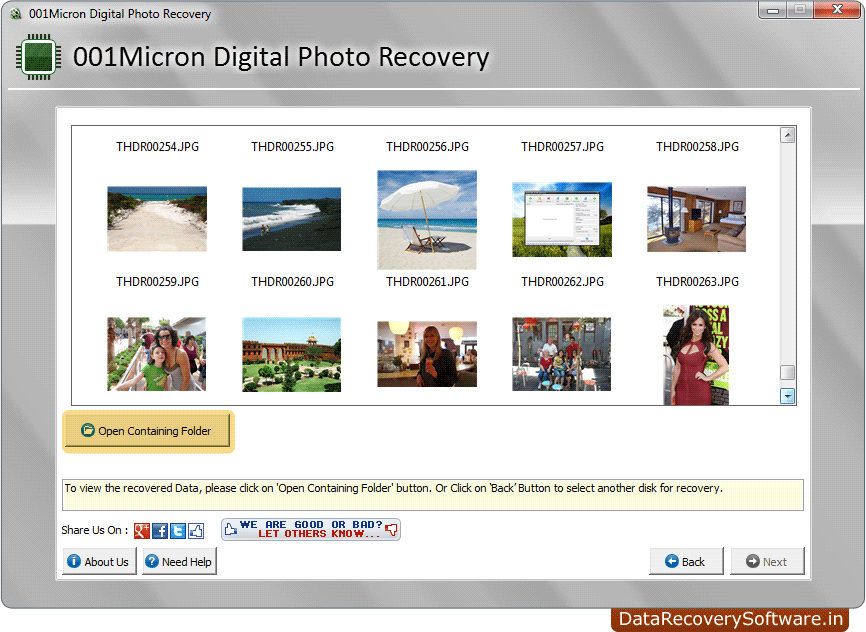Select THDR00261.JPG woman in cafe thumbnail
Screen dimensions: 866x632
427,354
